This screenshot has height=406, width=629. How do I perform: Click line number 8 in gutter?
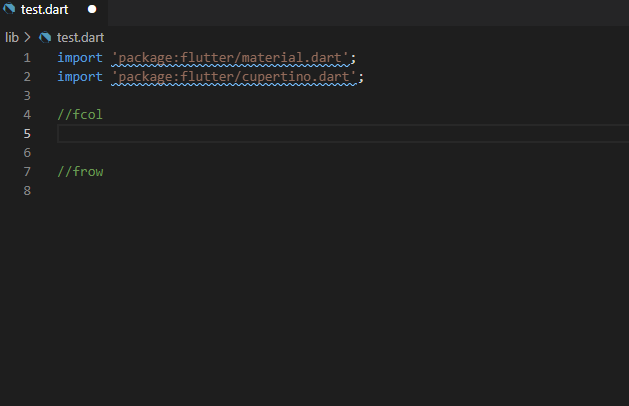(27, 191)
